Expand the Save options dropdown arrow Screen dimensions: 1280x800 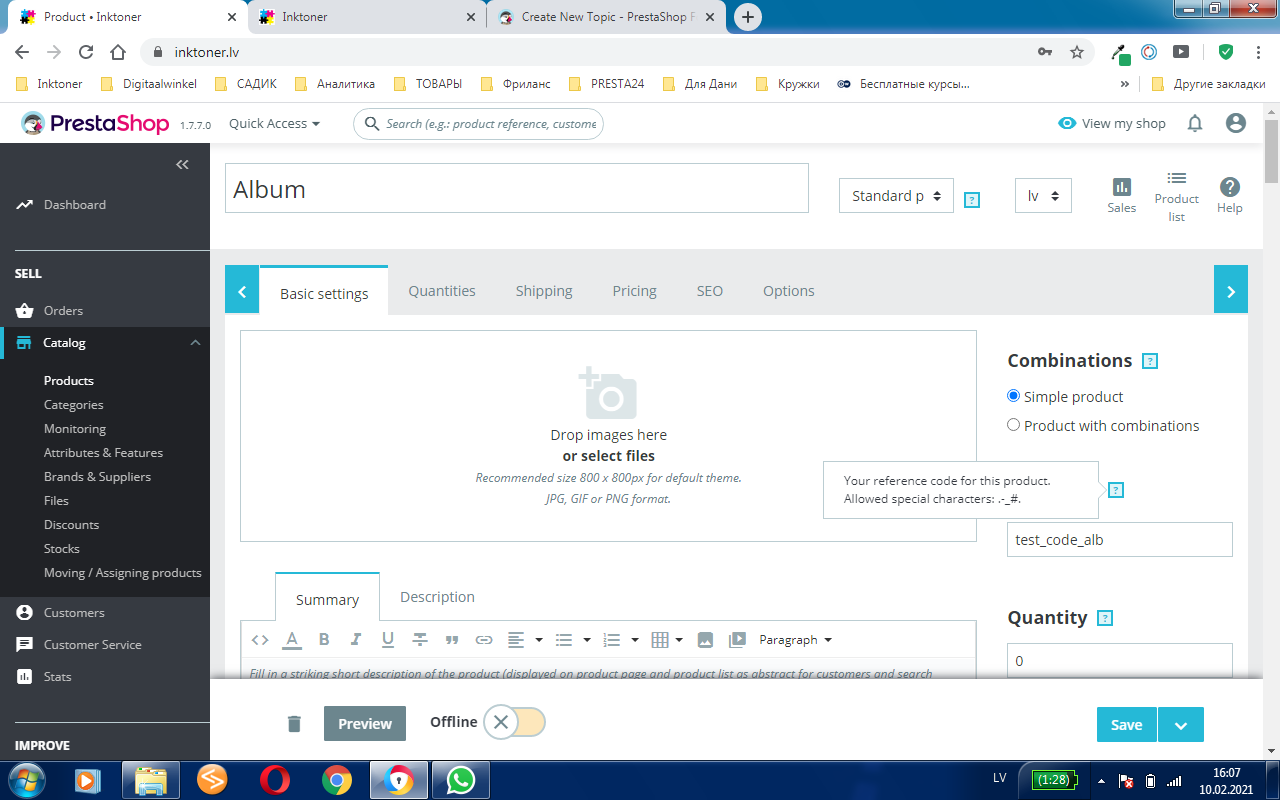(1181, 725)
